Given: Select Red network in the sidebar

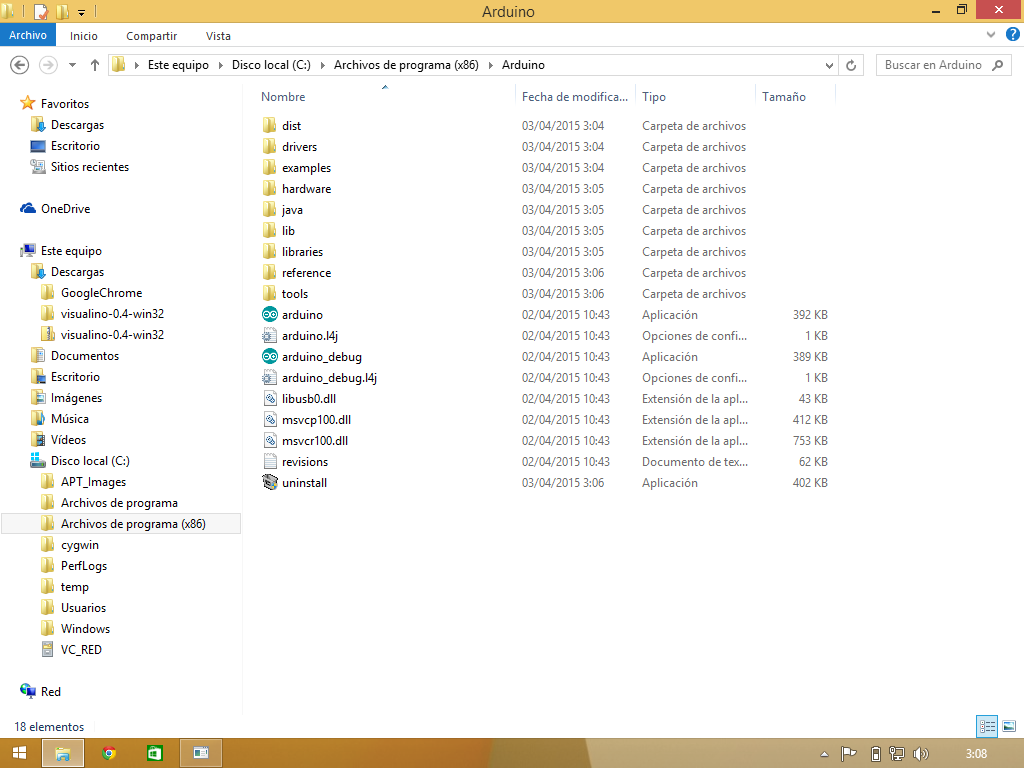Looking at the screenshot, I should pos(50,692).
